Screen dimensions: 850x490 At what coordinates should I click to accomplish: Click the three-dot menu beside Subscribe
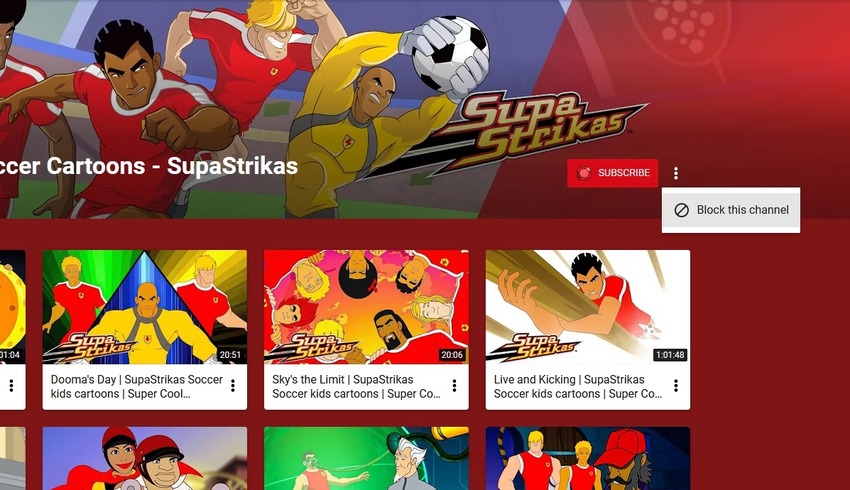(x=675, y=173)
